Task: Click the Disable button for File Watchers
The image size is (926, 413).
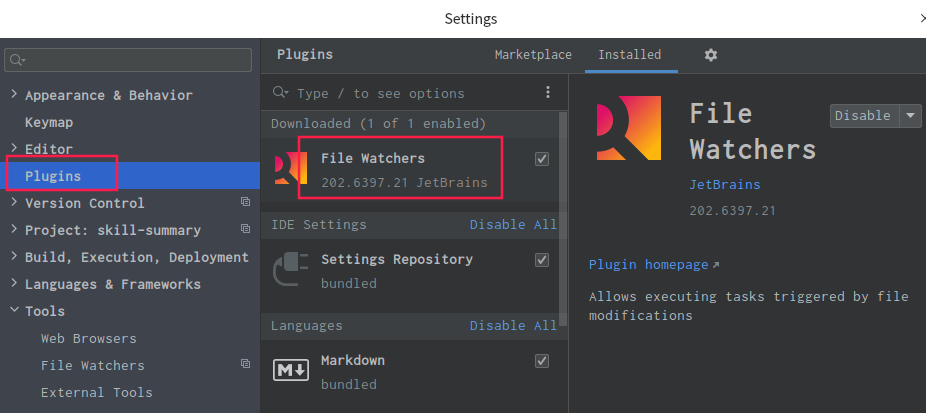Action: coord(864,116)
